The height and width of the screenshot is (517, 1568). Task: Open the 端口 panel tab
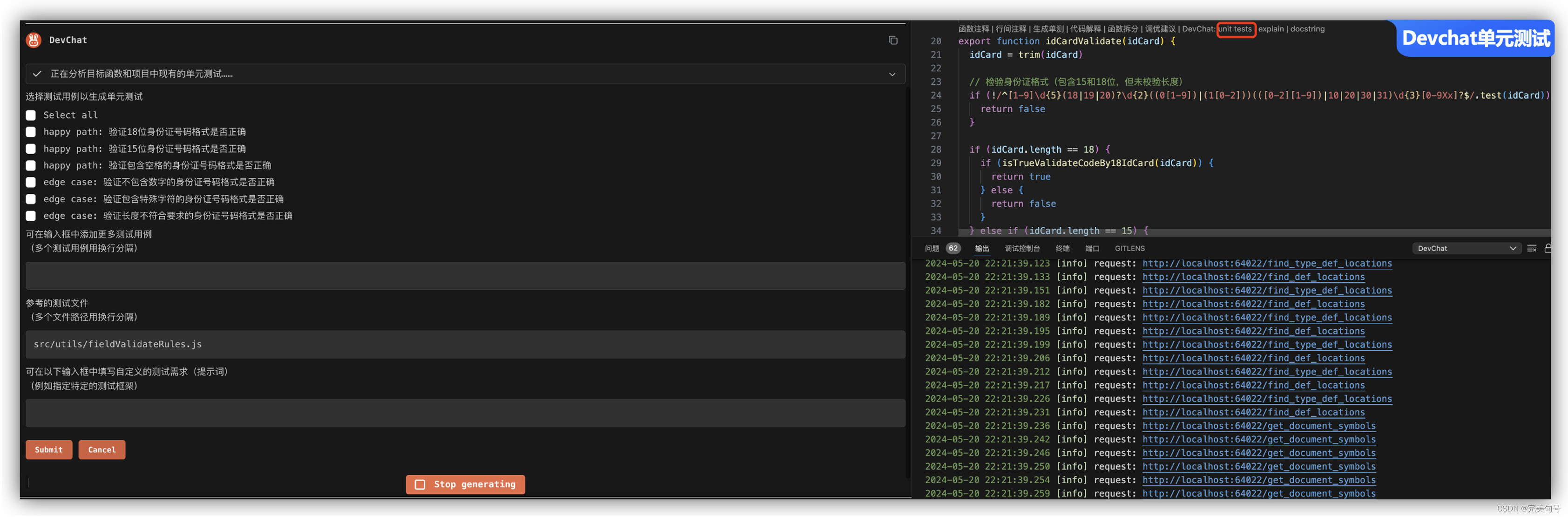pos(1092,248)
